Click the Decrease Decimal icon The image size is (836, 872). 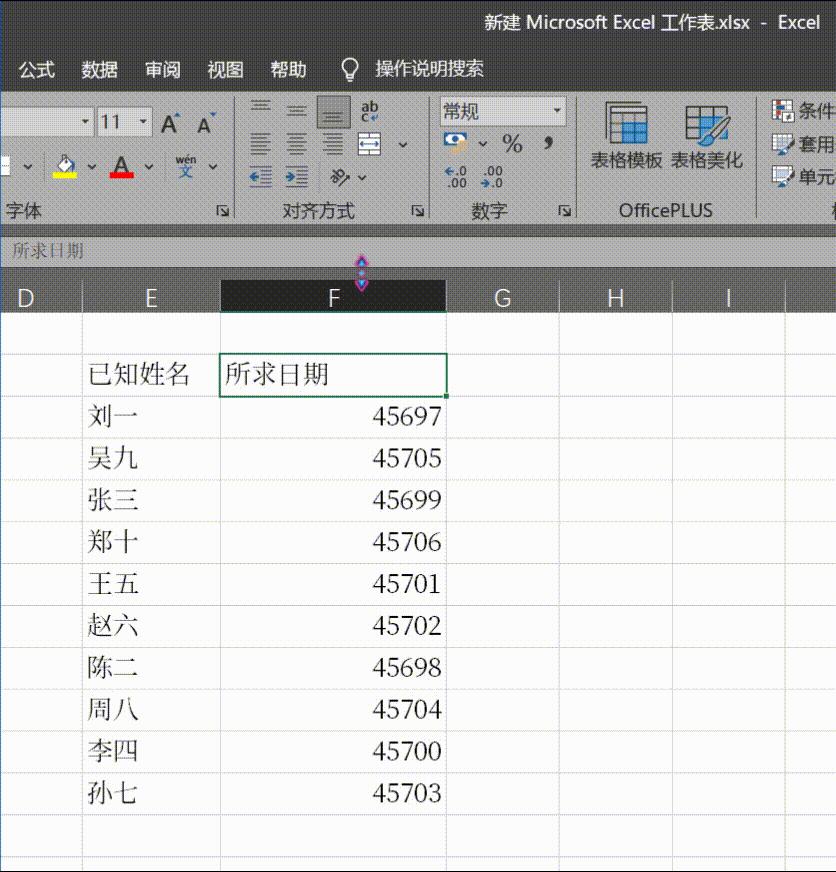click(491, 176)
